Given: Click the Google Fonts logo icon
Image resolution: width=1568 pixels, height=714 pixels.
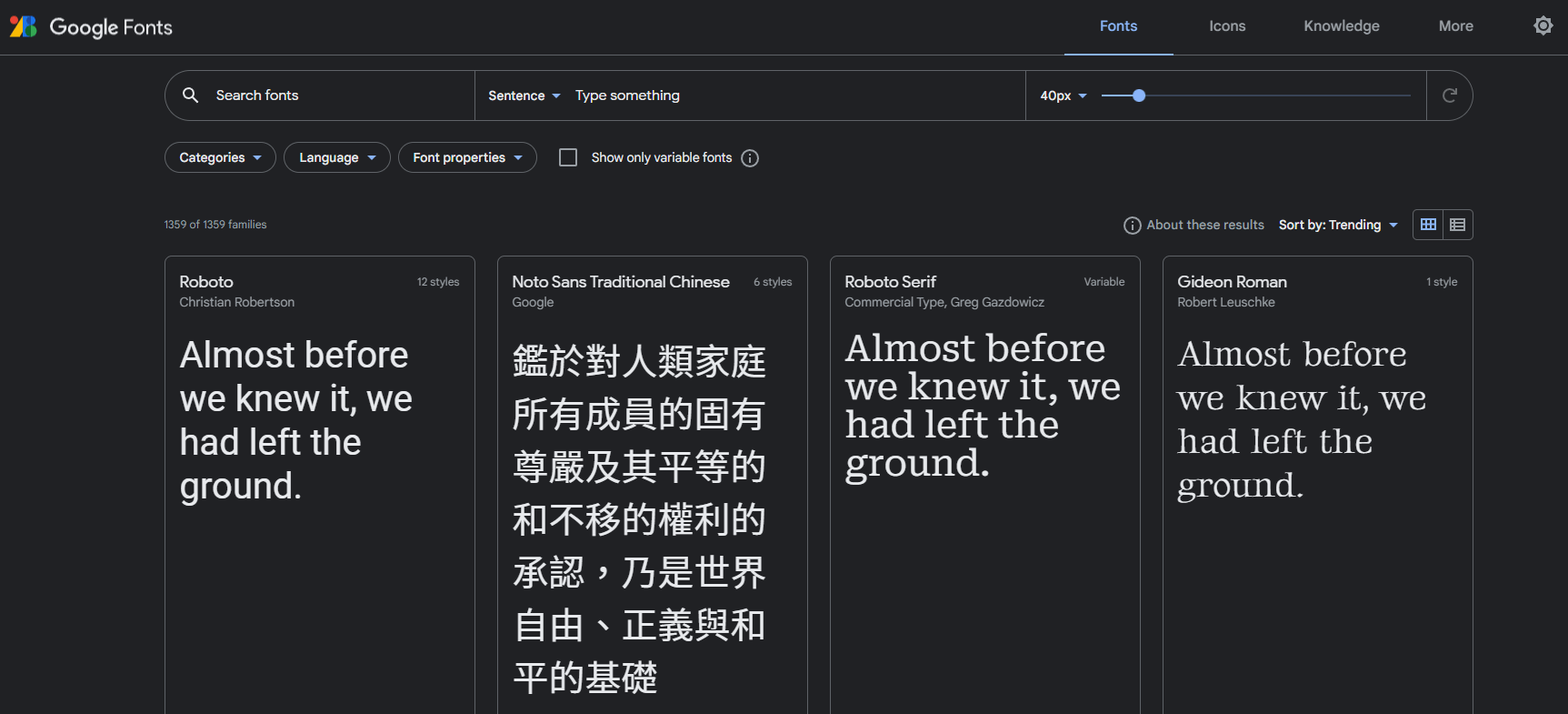Looking at the screenshot, I should pyautogui.click(x=24, y=26).
